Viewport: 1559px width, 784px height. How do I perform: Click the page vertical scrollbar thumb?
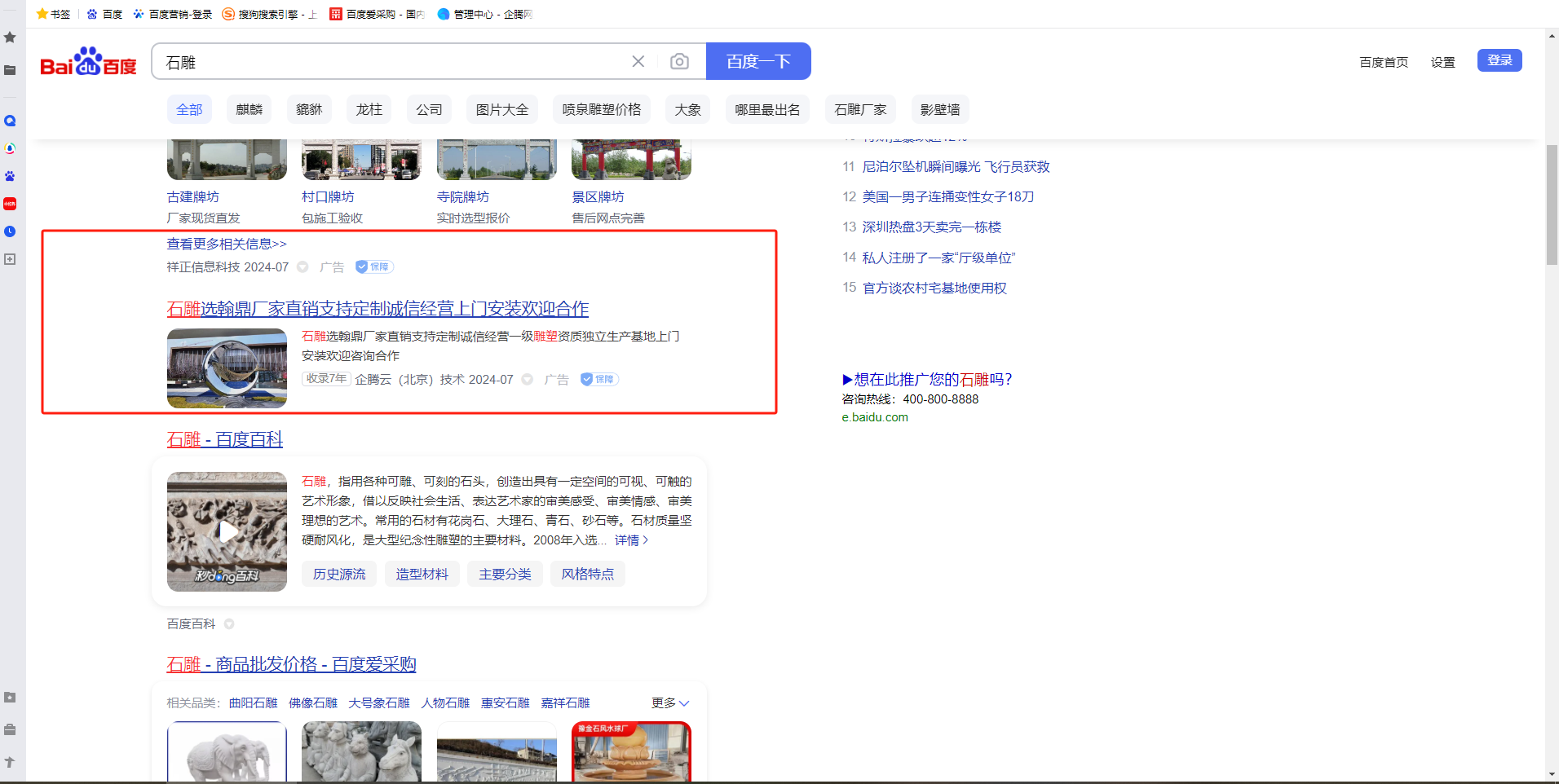[x=1552, y=205]
